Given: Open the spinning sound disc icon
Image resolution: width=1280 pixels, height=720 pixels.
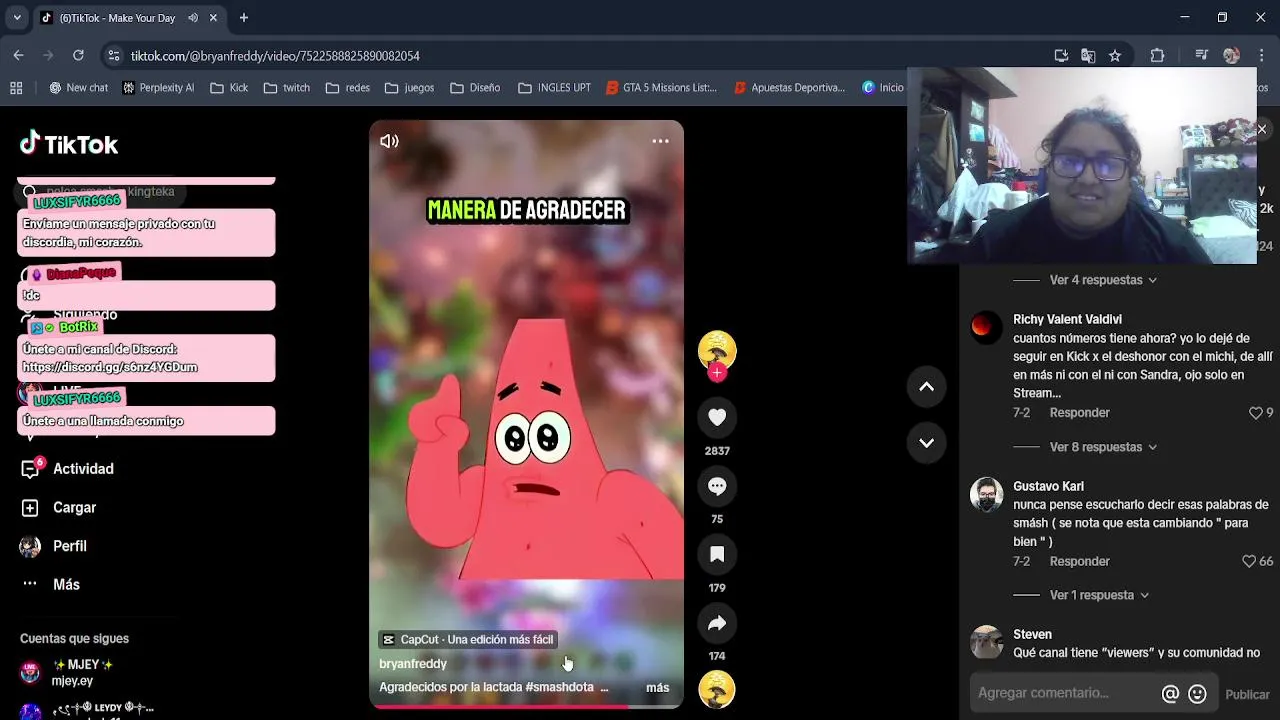Looking at the screenshot, I should [x=717, y=690].
